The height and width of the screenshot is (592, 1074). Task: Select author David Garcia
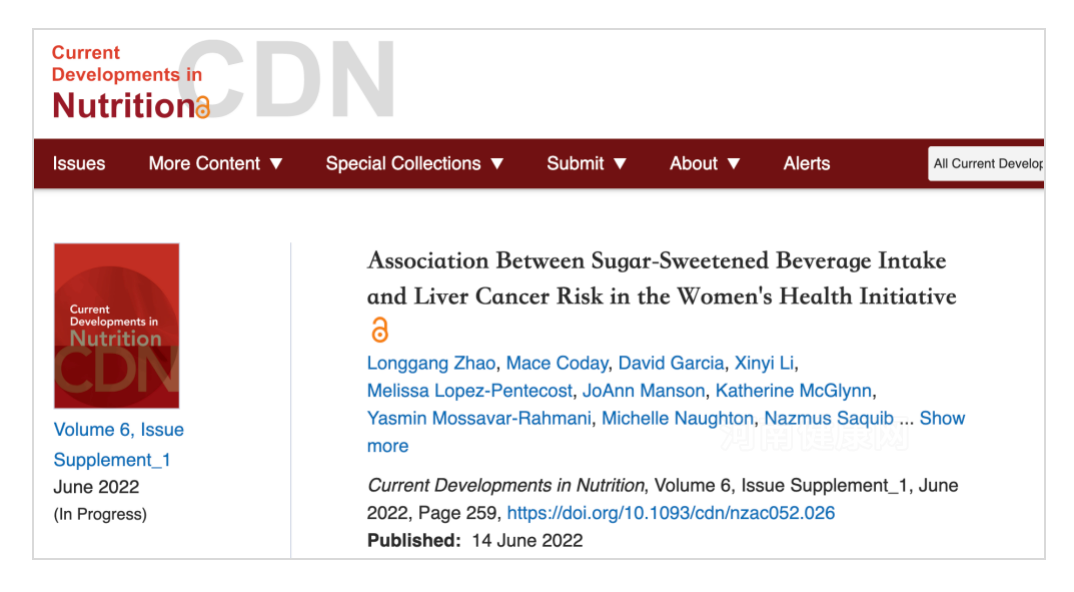pyautogui.click(x=670, y=363)
